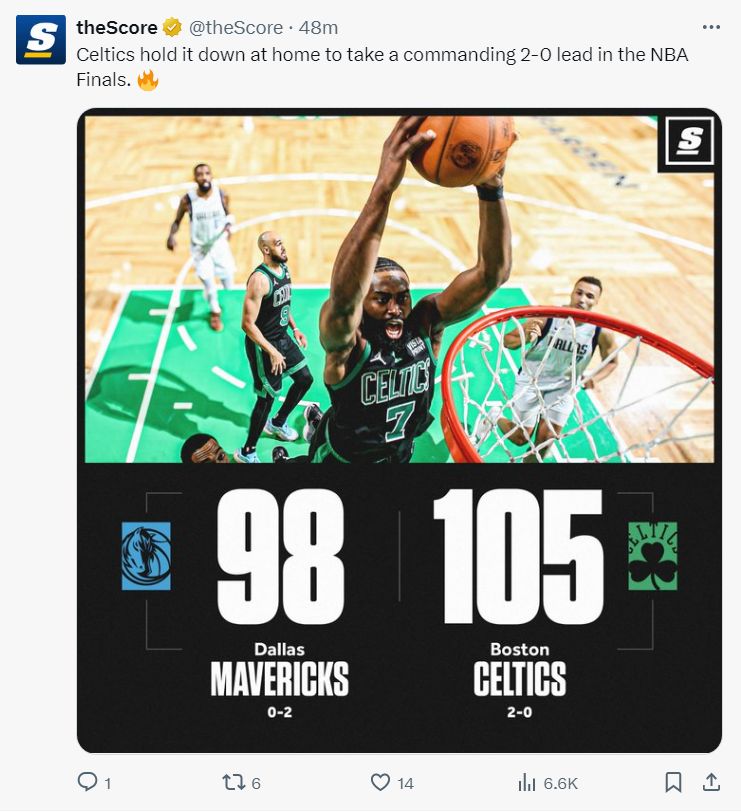Viewport: 741px width, 812px height.
Task: Bookmark this tweet
Action: pyautogui.click(x=673, y=782)
